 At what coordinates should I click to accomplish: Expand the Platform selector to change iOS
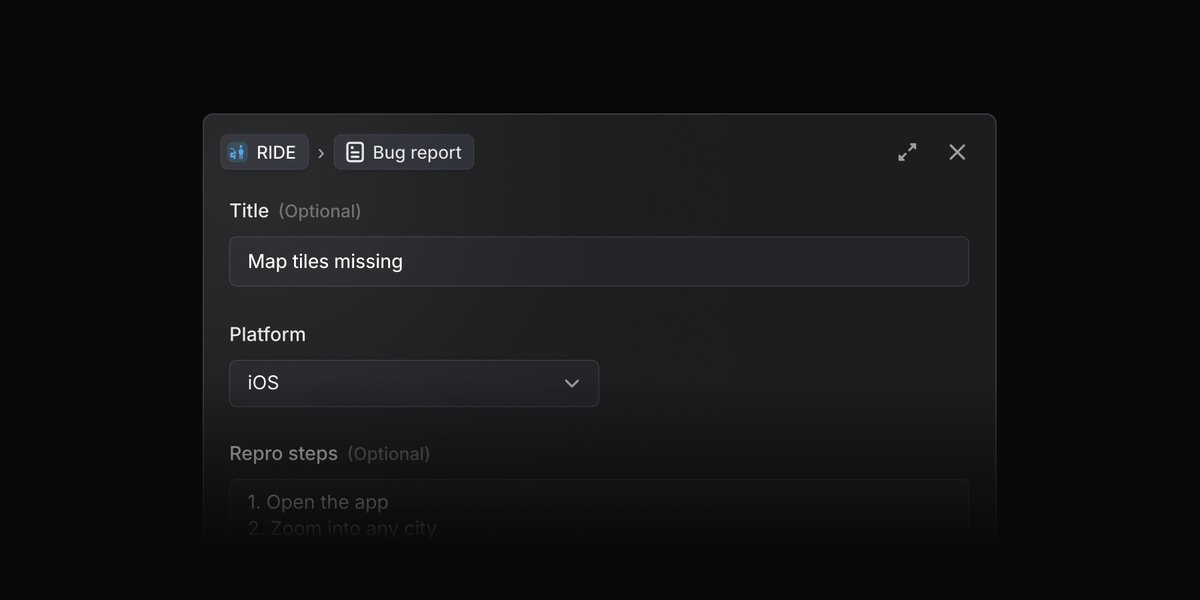[414, 383]
